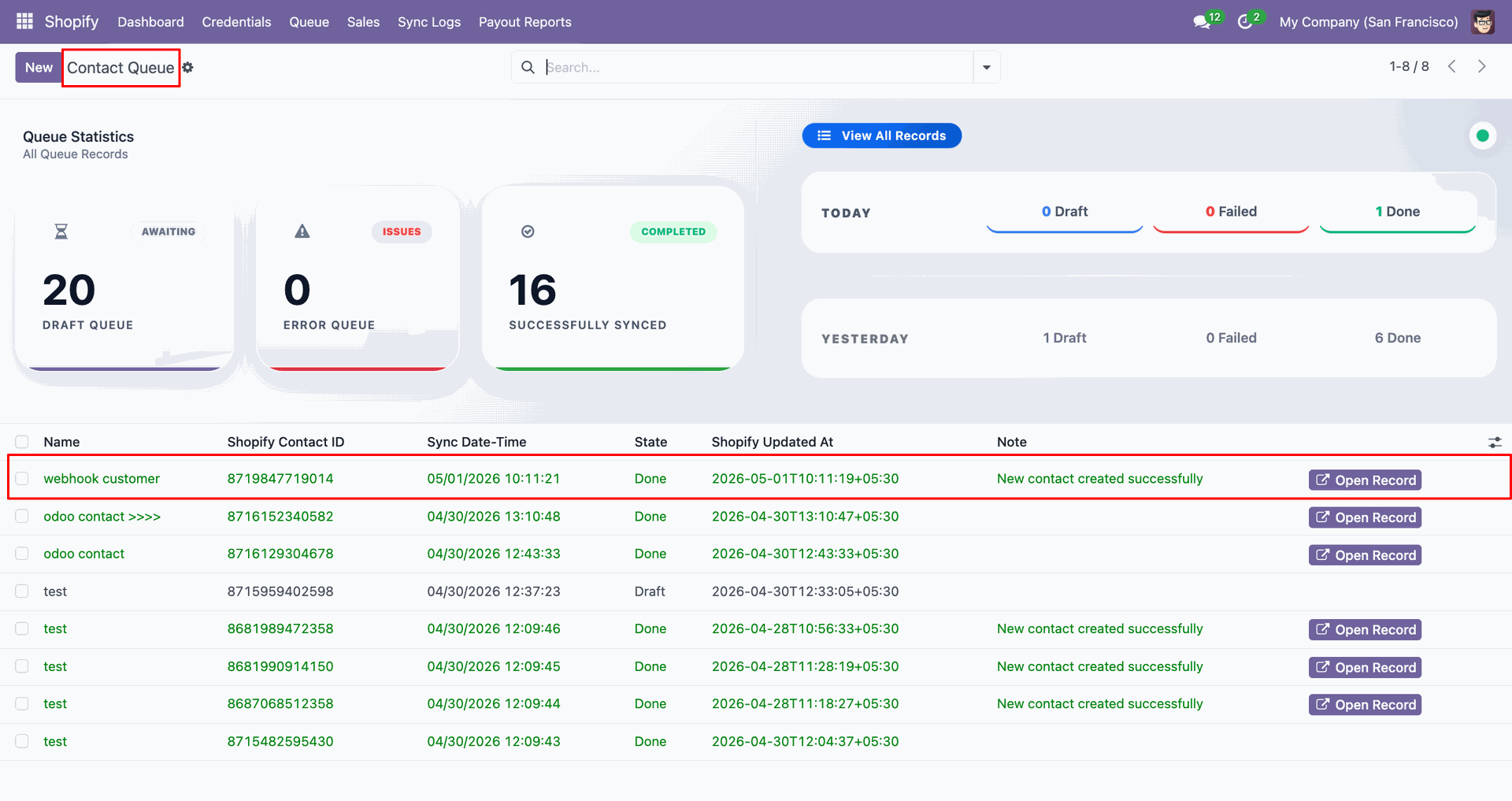This screenshot has height=801, width=1512.
Task: Open the Queue menu
Action: (x=309, y=22)
